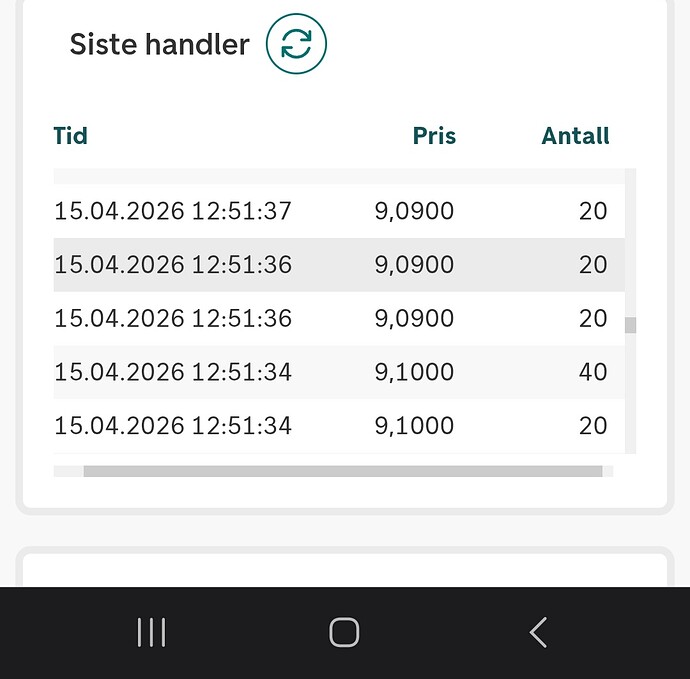The image size is (690, 679).
Task: Click timestamp of the trade with quantity 40
Action: tap(173, 372)
